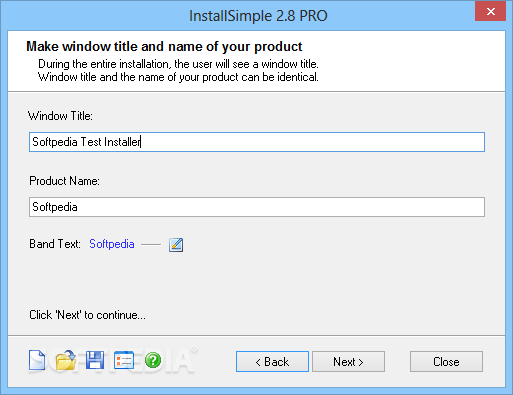Click the 'Window Title:' label
Viewport: 513px width, 395px height.
point(60,116)
